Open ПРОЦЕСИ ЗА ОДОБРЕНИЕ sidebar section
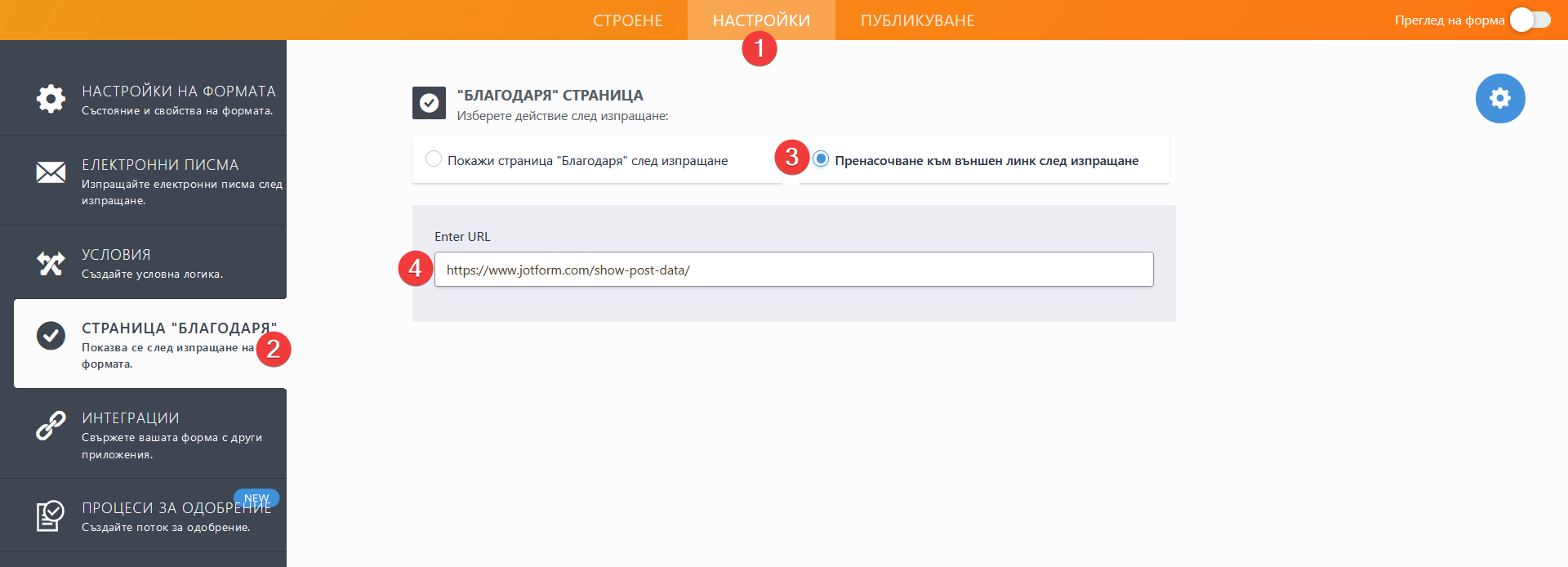The width and height of the screenshot is (1568, 567). pos(143,516)
